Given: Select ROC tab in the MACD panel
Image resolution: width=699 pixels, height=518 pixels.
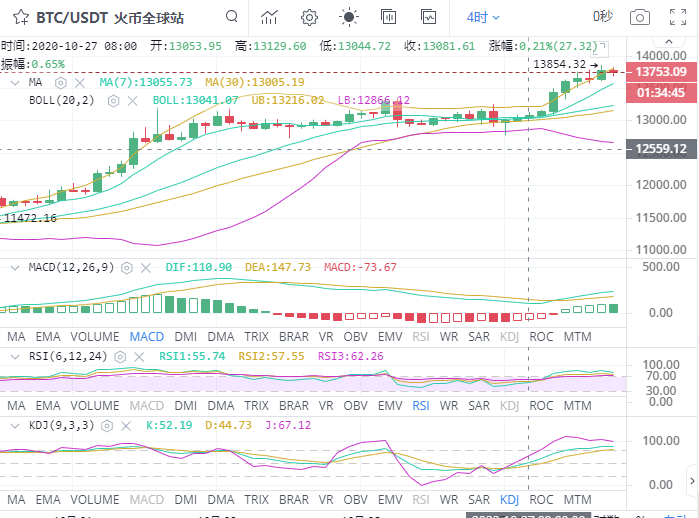Looking at the screenshot, I should (541, 337).
